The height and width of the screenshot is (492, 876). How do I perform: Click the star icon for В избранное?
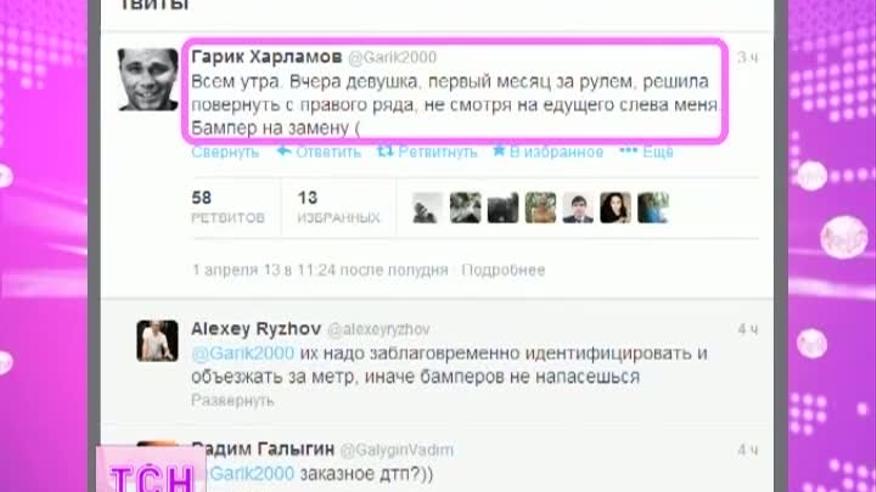point(499,151)
